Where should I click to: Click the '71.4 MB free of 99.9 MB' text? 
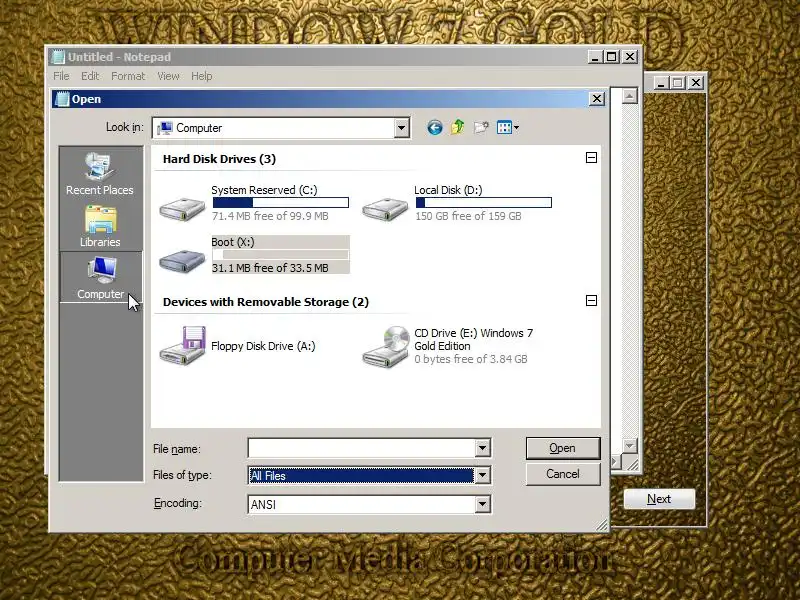270,216
